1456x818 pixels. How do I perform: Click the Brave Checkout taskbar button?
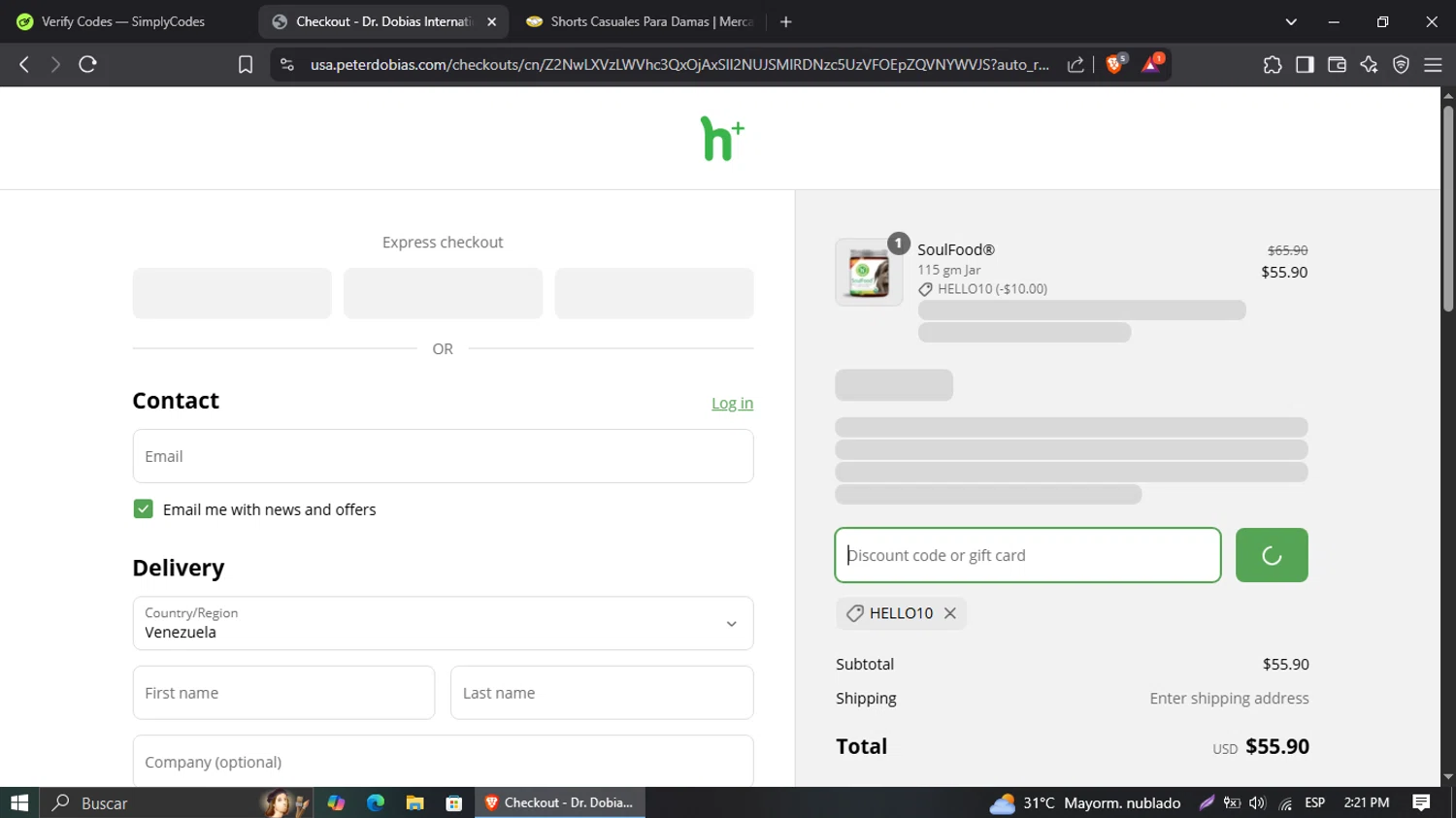[560, 802]
